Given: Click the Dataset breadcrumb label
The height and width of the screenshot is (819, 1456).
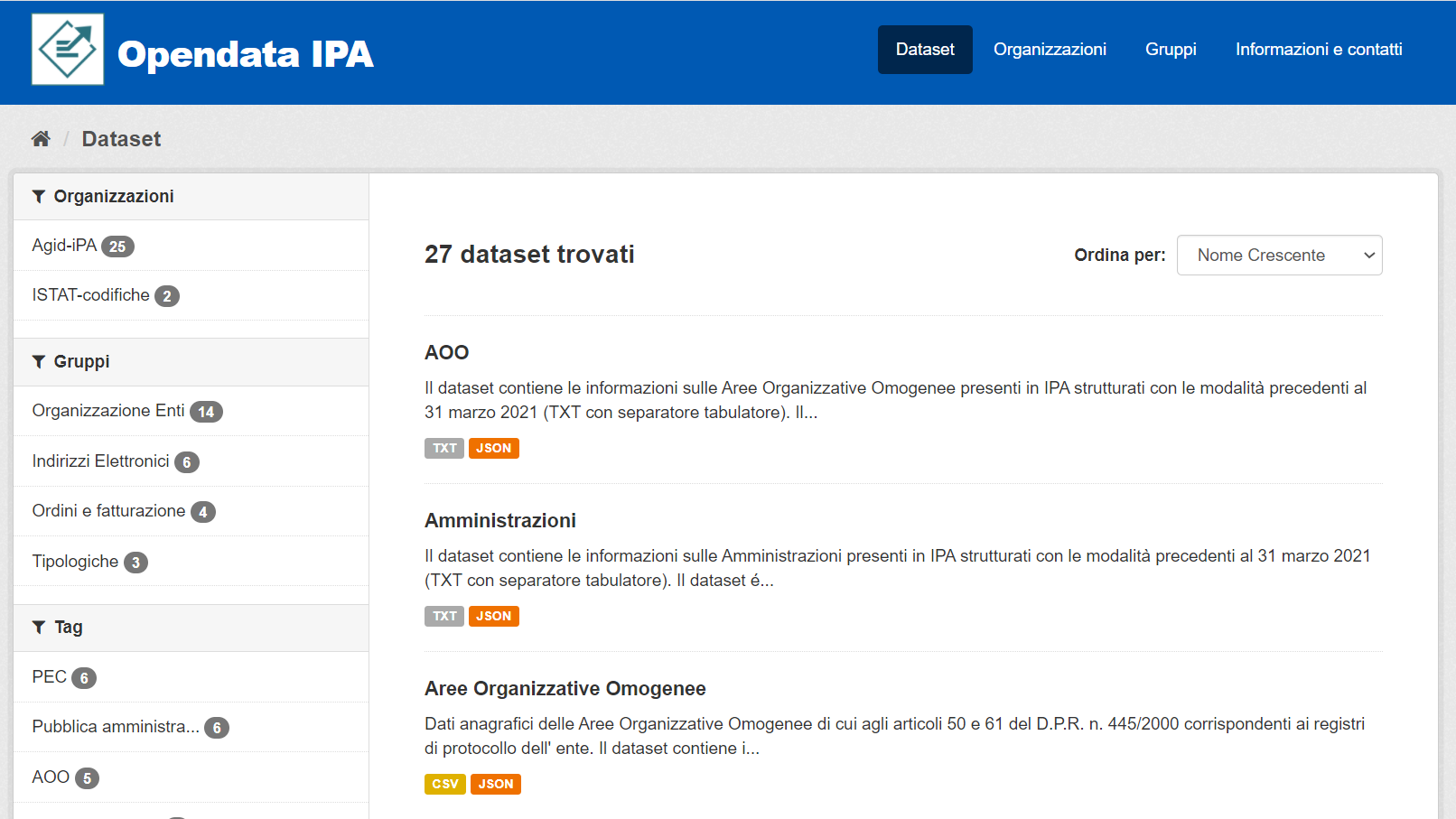Looking at the screenshot, I should (x=121, y=138).
